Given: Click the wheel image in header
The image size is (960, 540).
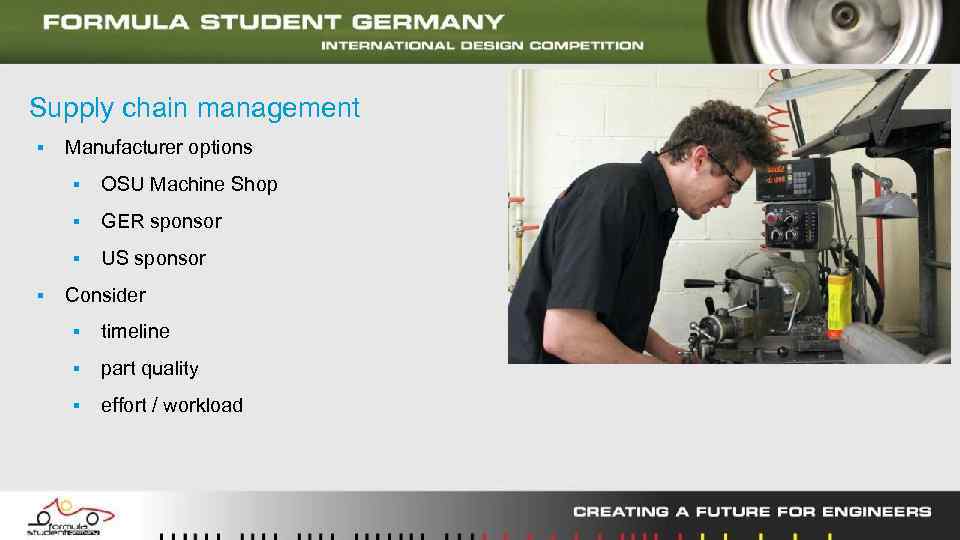Looking at the screenshot, I should (x=833, y=31).
